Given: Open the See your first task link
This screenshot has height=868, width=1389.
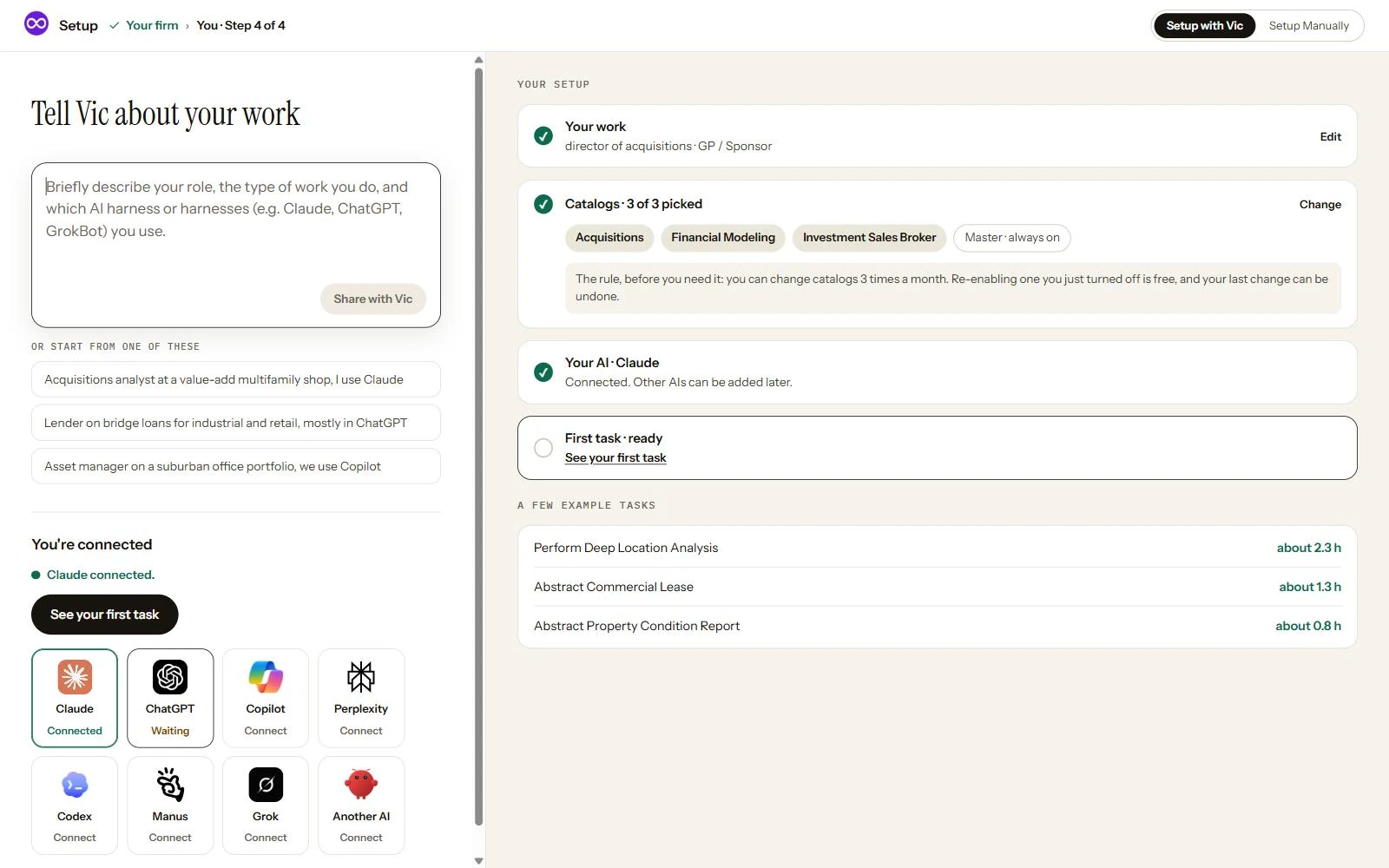Looking at the screenshot, I should coord(616,457).
